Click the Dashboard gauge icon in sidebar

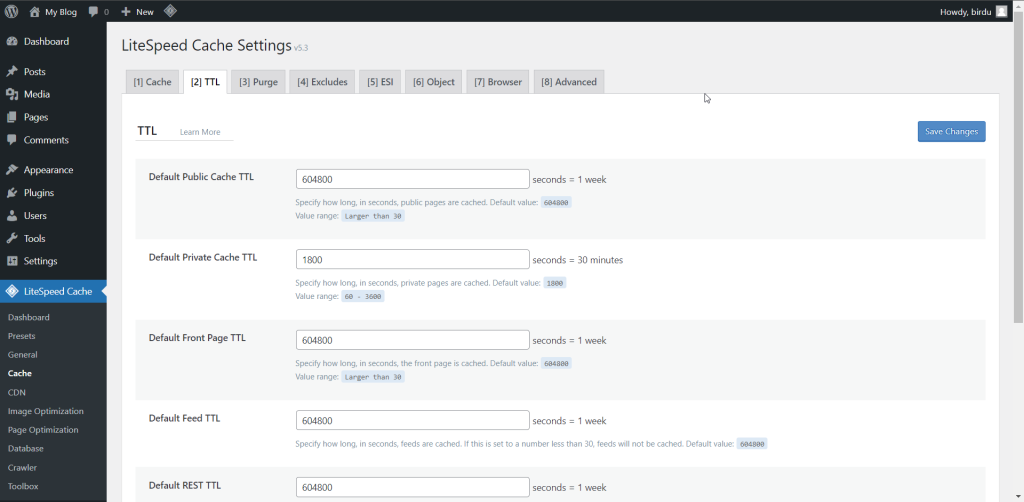12,42
